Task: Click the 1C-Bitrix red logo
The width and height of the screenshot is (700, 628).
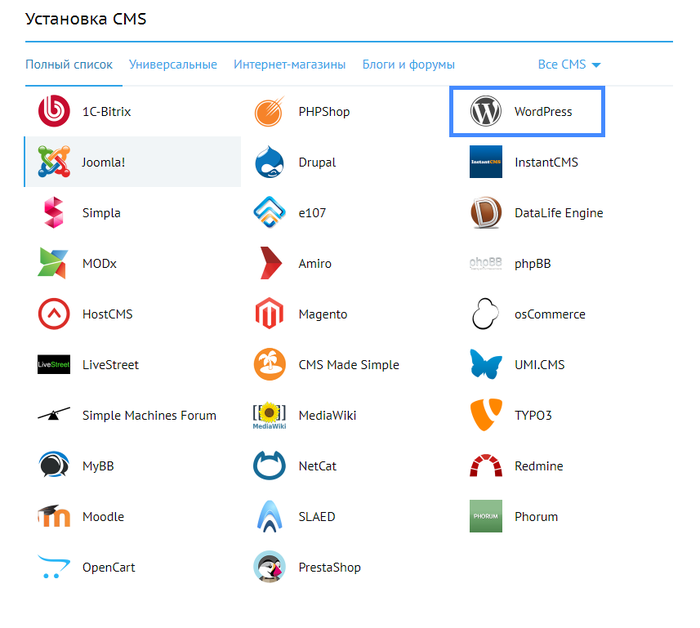Action: coord(54,112)
